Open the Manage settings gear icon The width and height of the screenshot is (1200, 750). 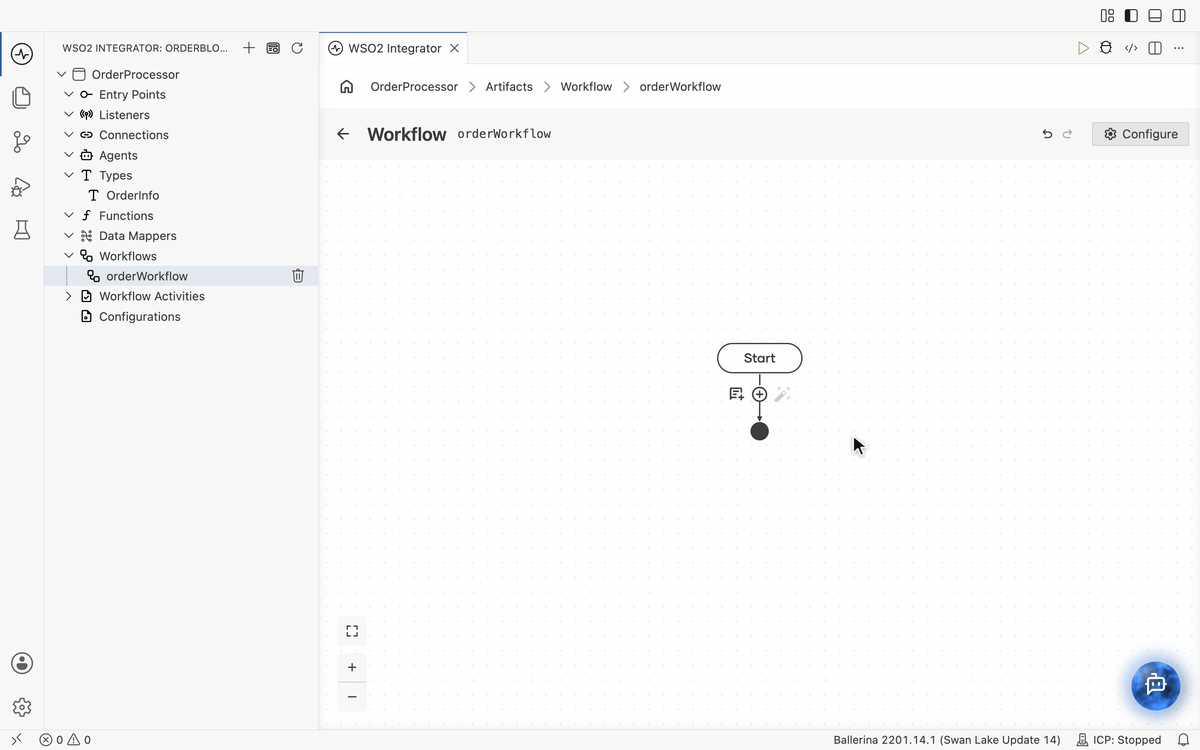tap(22, 707)
